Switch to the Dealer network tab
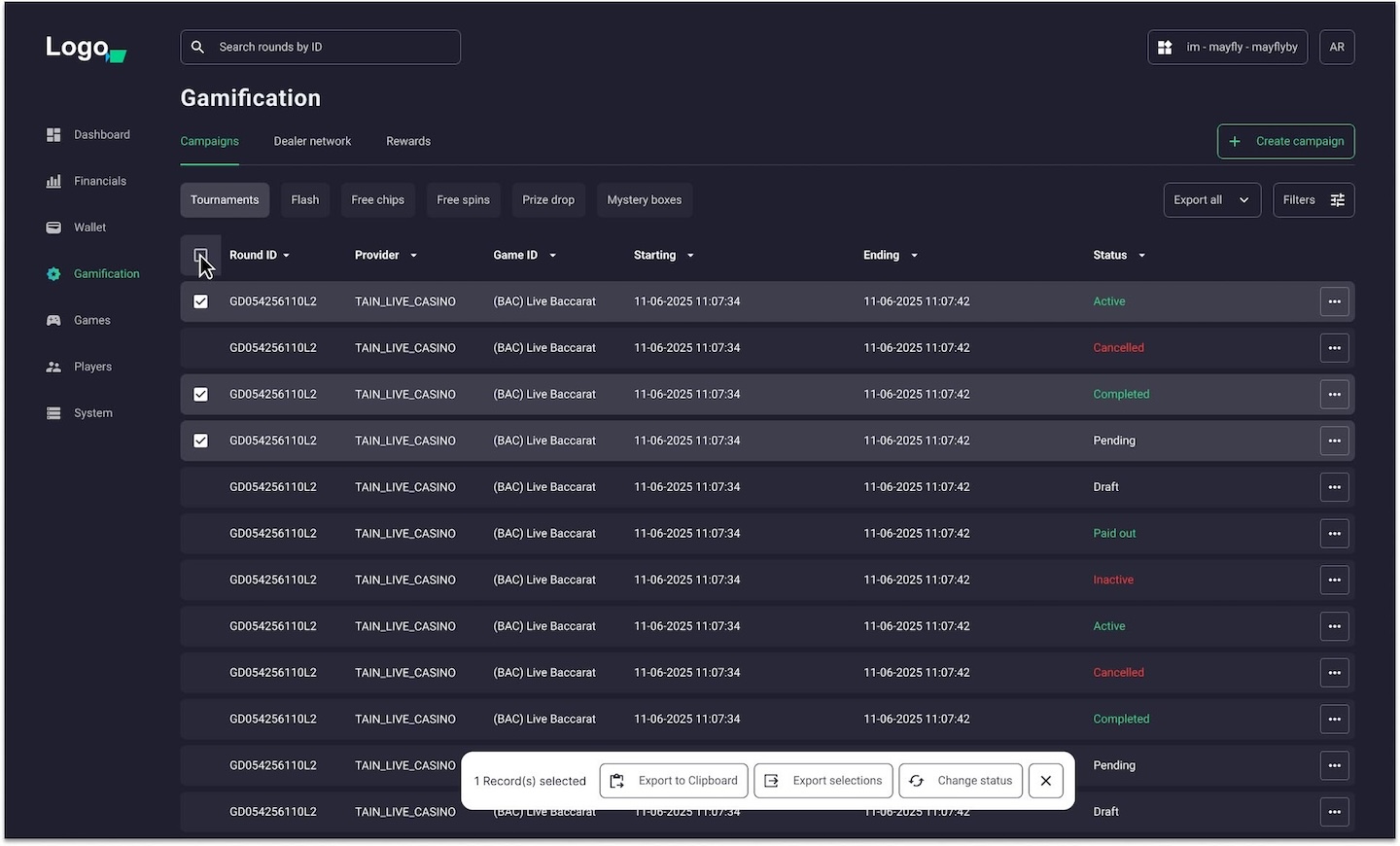The width and height of the screenshot is (1400, 846). (x=312, y=142)
